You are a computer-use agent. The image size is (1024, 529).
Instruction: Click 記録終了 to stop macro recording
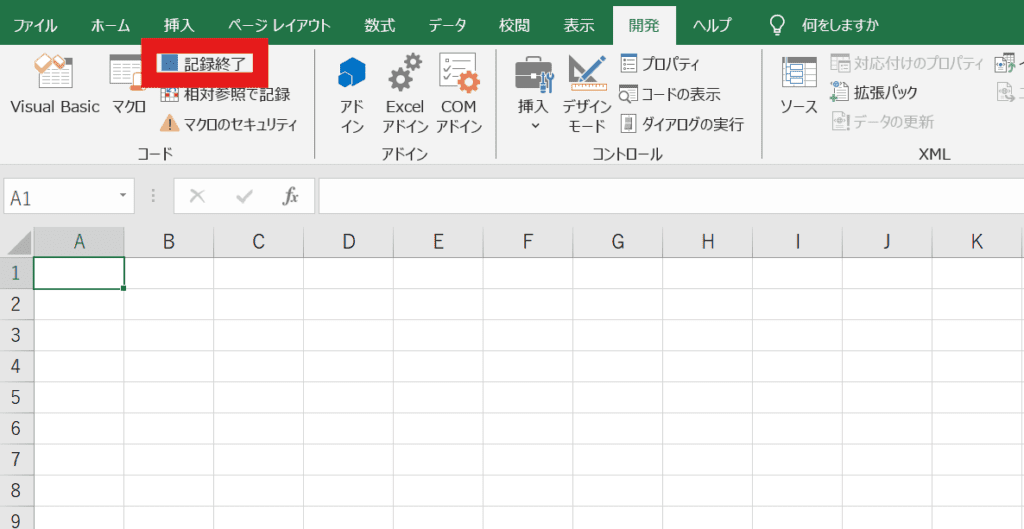coord(205,64)
